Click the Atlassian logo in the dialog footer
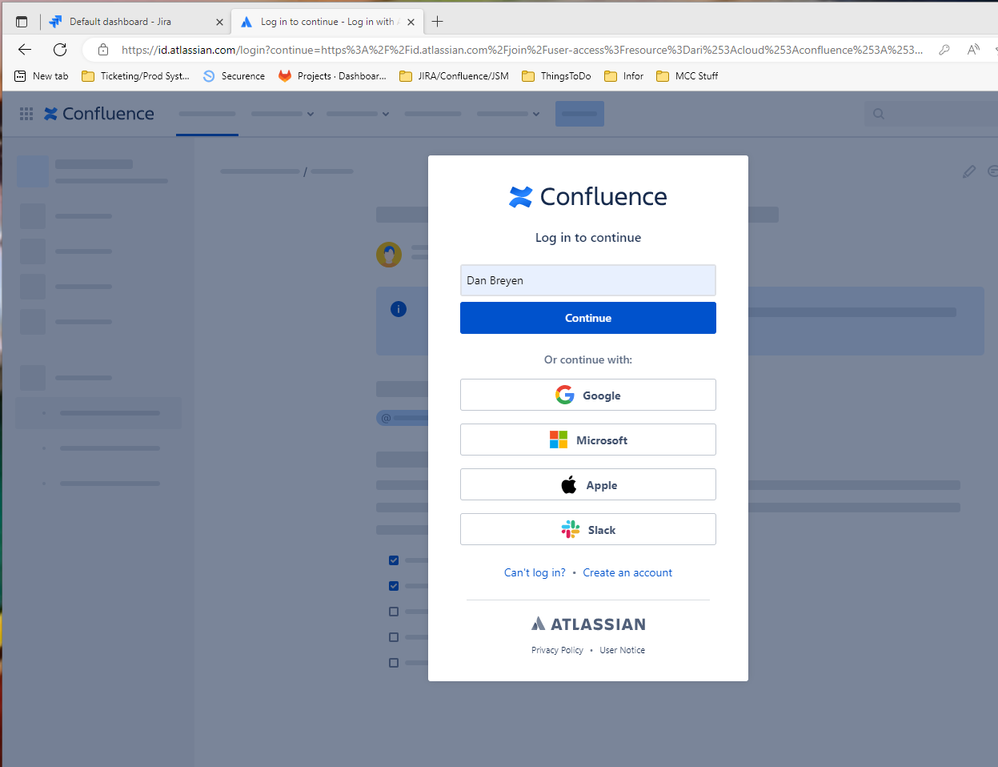Viewport: 998px width, 767px height. tap(588, 624)
